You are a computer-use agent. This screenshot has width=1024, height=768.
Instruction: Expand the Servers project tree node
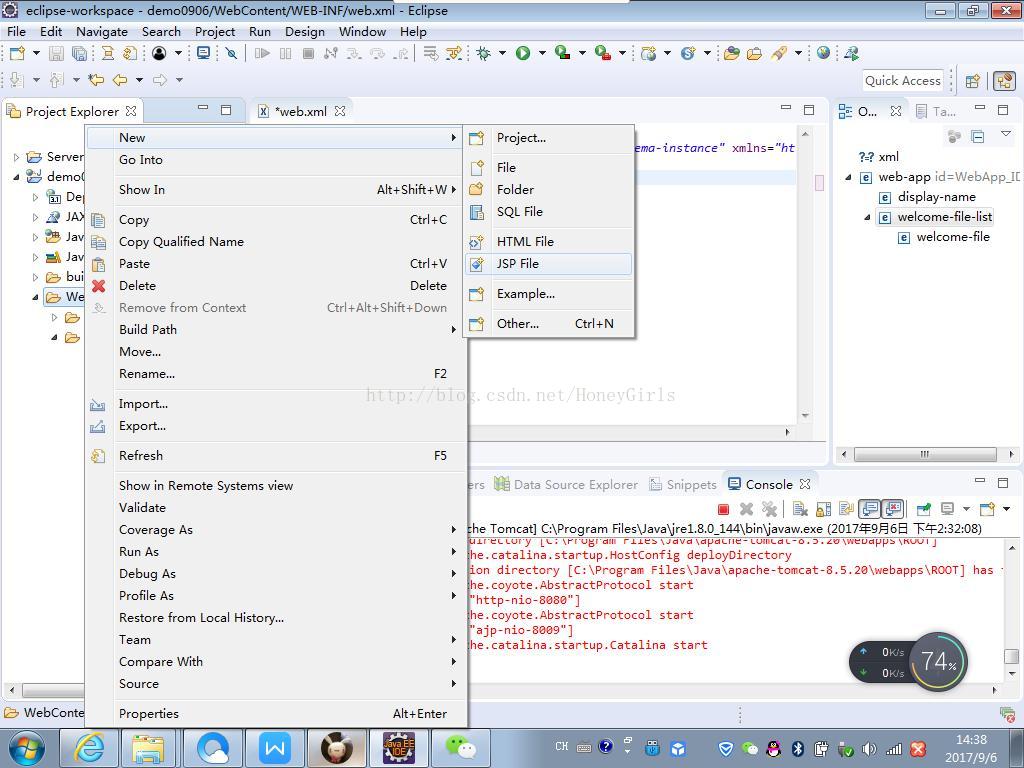(17, 157)
